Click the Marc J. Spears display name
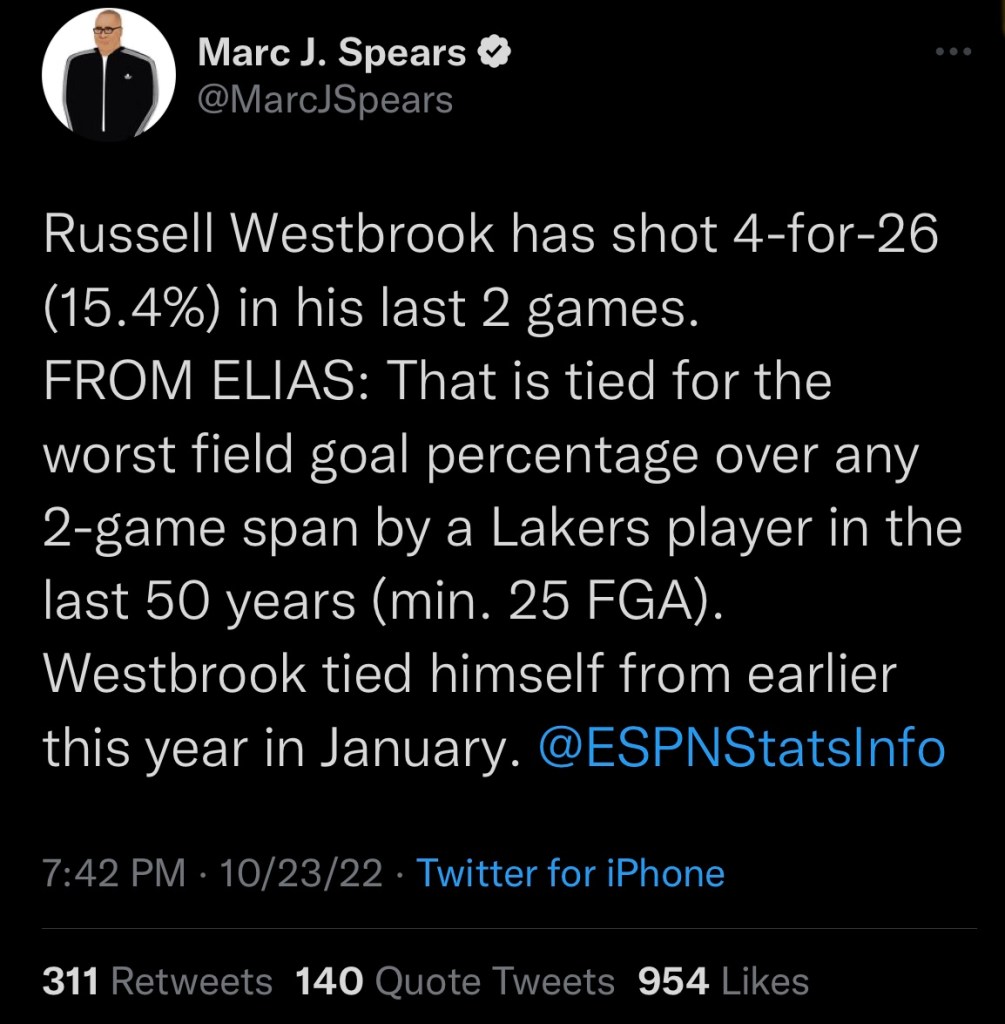The height and width of the screenshot is (1024, 1005). pyautogui.click(x=333, y=54)
